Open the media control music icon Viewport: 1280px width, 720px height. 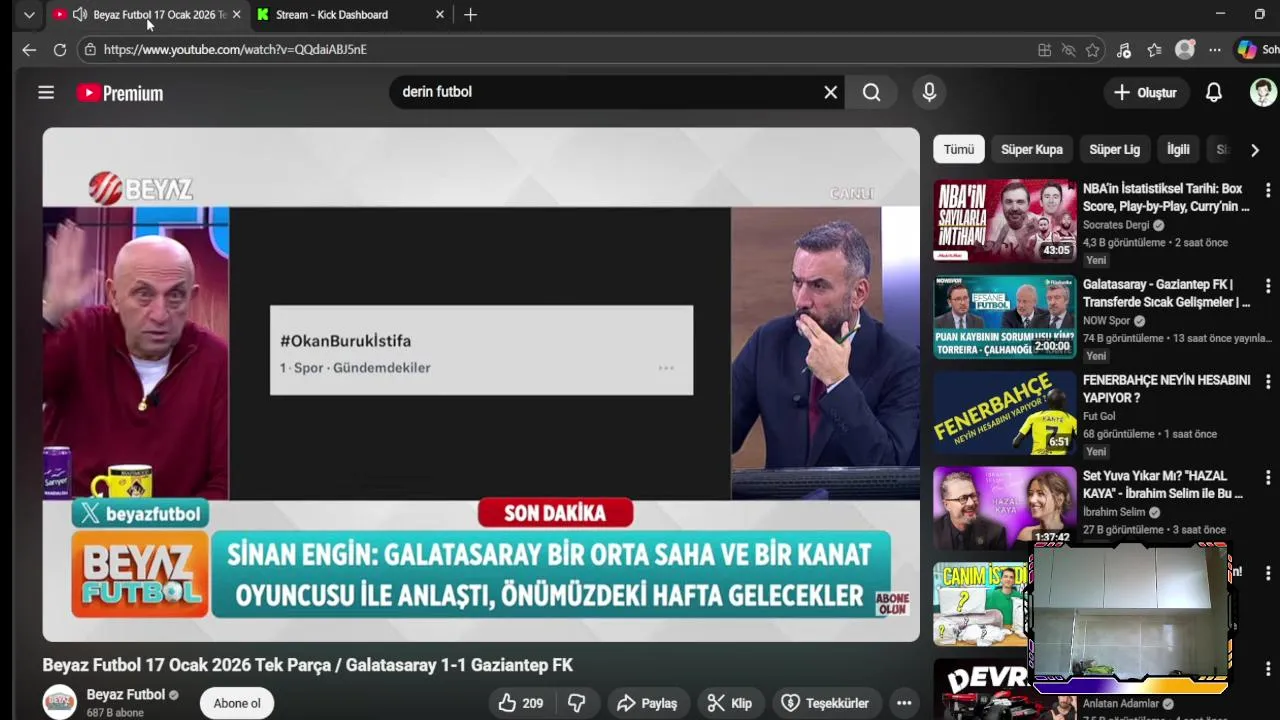click(x=1124, y=50)
